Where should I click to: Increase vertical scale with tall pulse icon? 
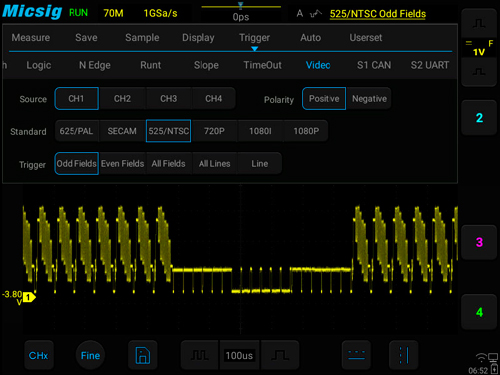(479, 23)
